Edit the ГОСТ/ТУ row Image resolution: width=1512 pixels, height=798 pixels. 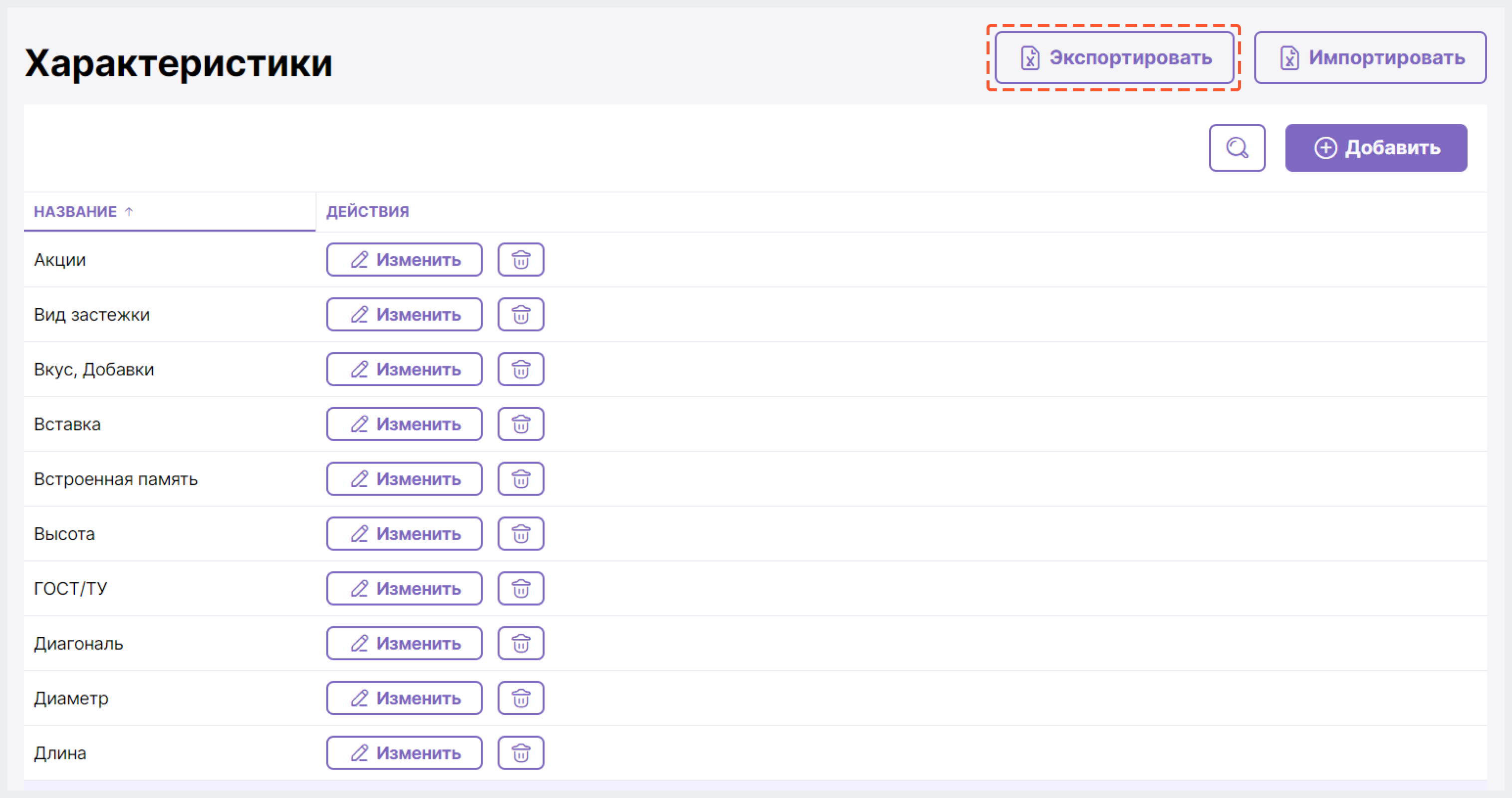(404, 588)
